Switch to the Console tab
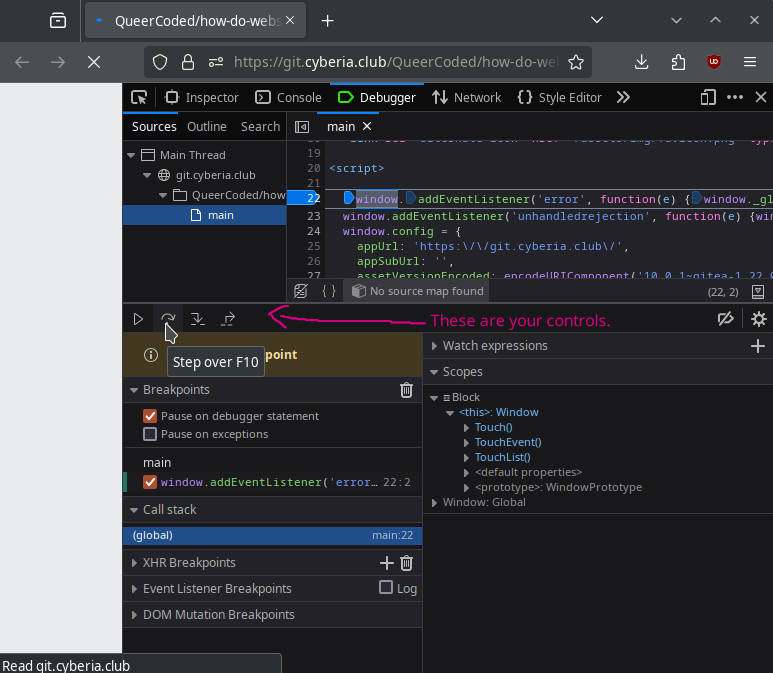Viewport: 773px width, 673px height. (x=288, y=98)
